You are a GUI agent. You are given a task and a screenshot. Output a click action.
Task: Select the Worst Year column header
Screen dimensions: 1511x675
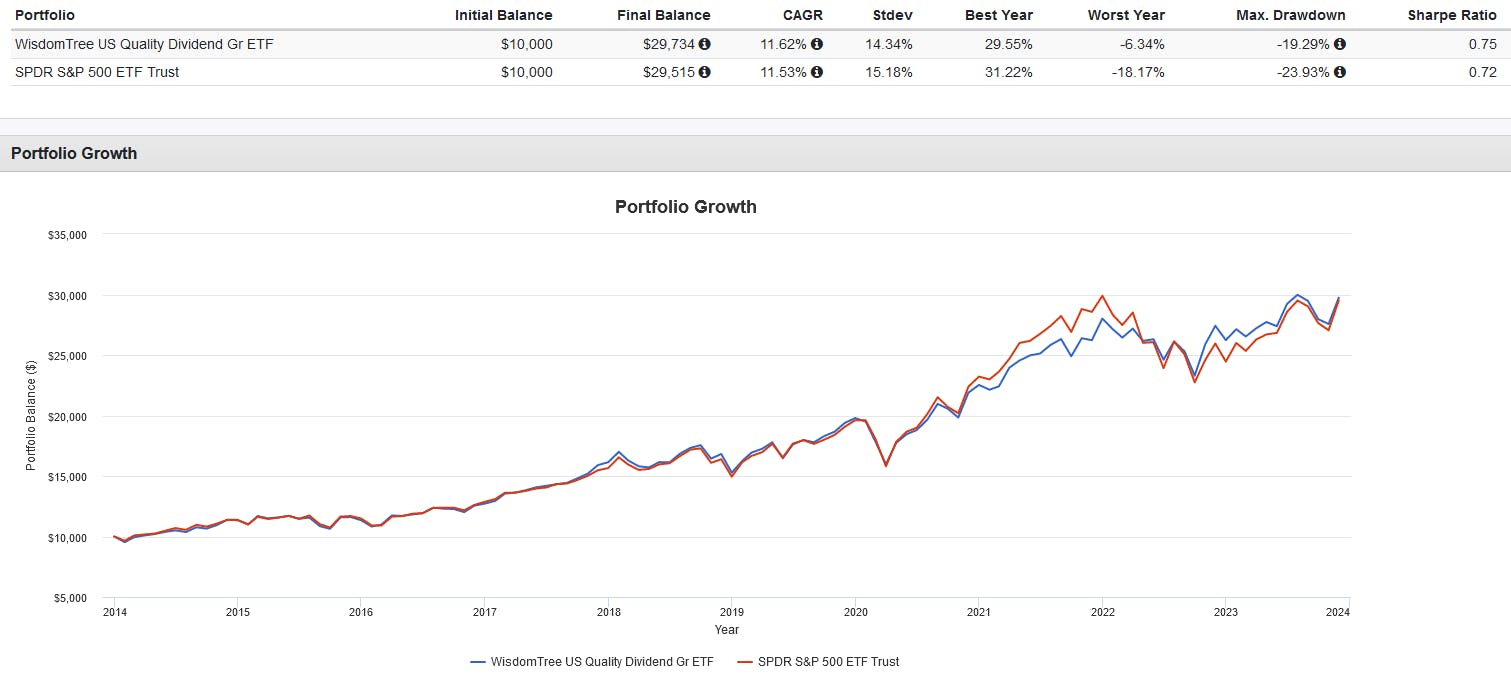pyautogui.click(x=1126, y=15)
